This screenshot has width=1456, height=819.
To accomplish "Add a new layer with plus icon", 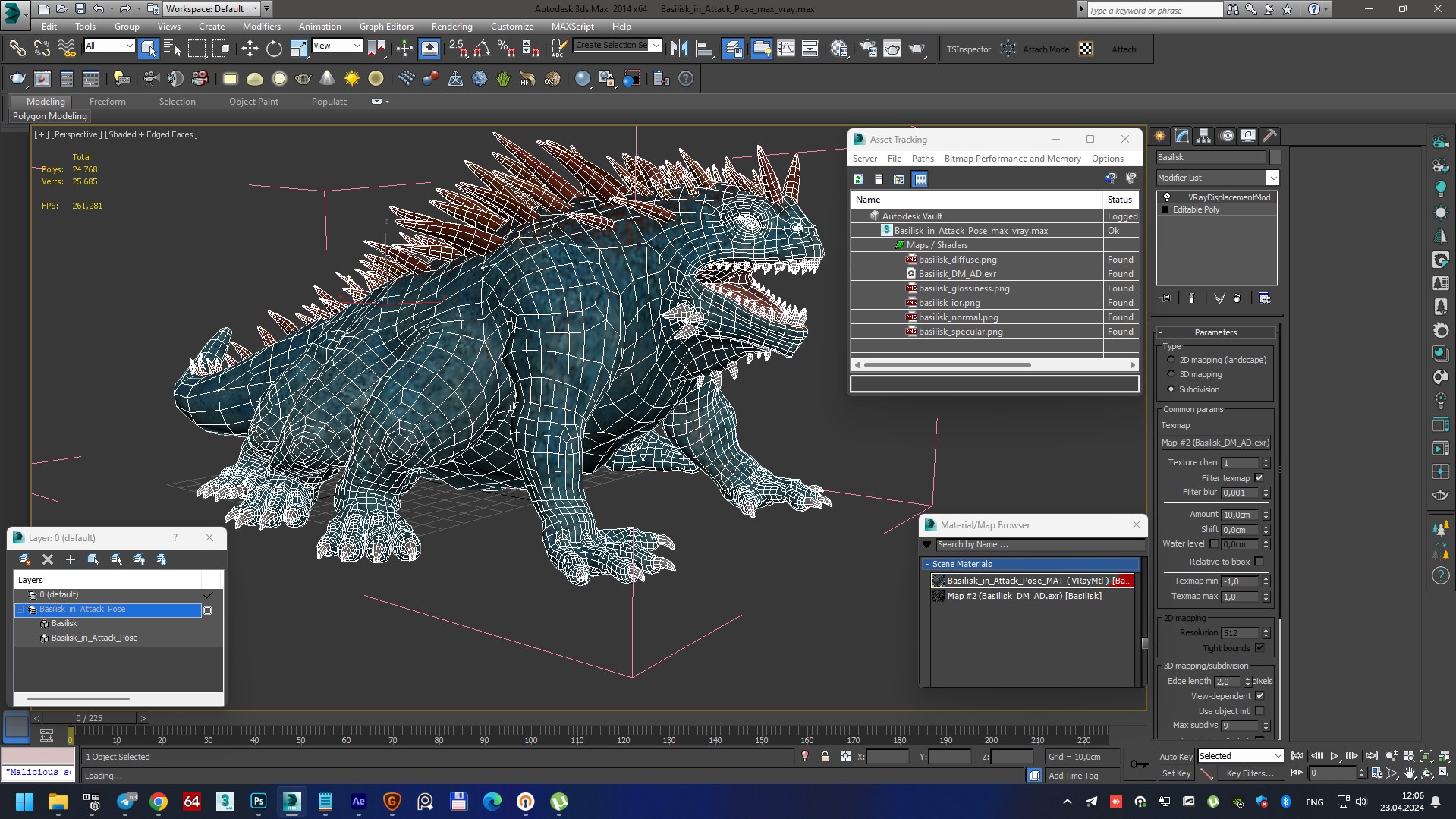I will pos(71,559).
